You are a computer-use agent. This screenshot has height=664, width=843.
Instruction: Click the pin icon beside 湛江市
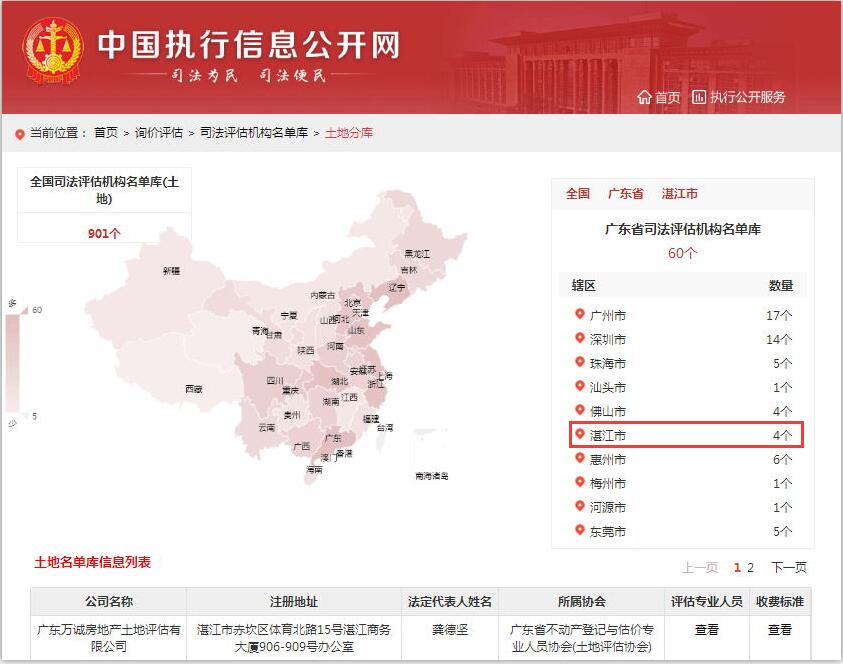(580, 434)
